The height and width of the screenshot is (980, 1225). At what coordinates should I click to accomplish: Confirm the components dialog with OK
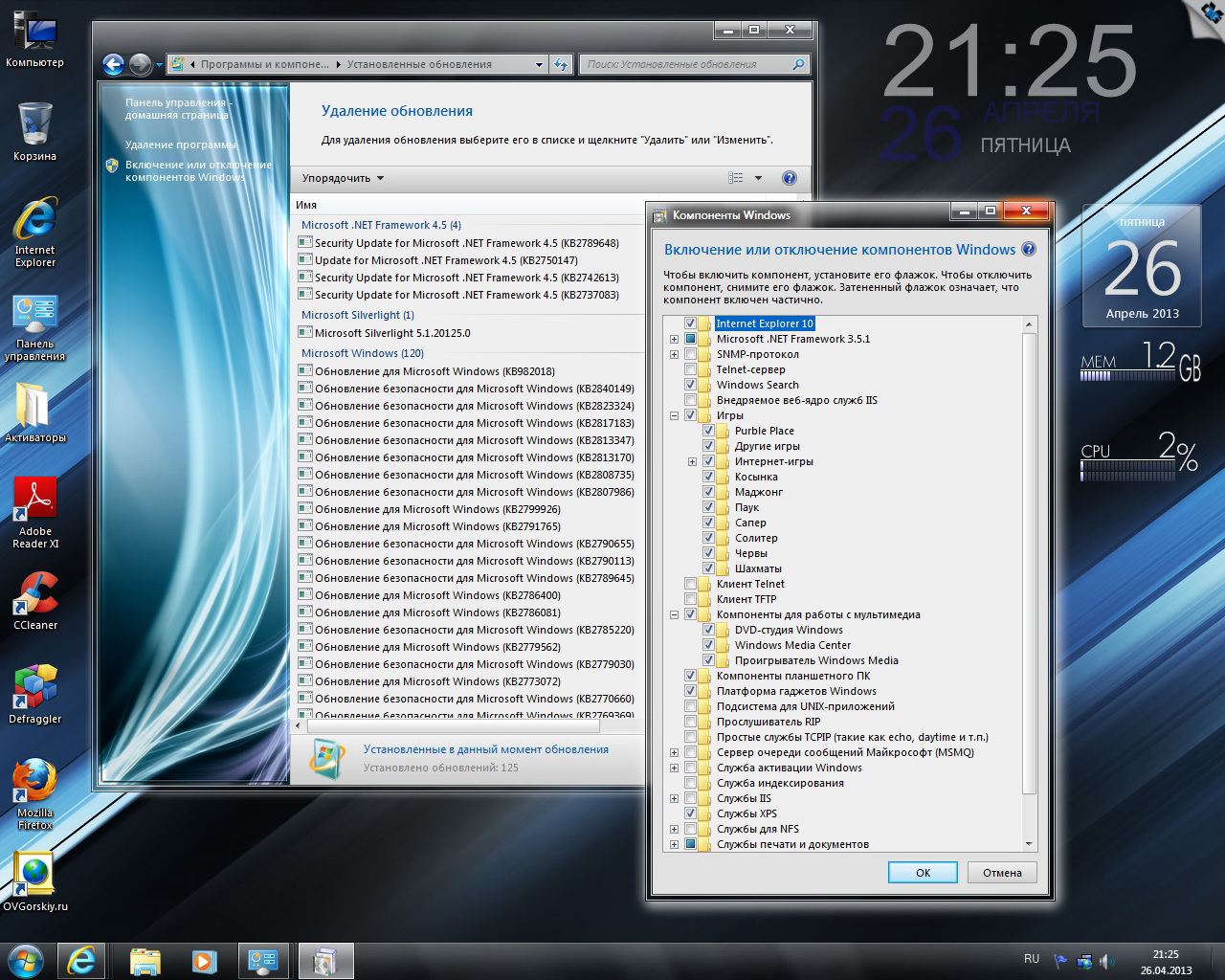(923, 872)
